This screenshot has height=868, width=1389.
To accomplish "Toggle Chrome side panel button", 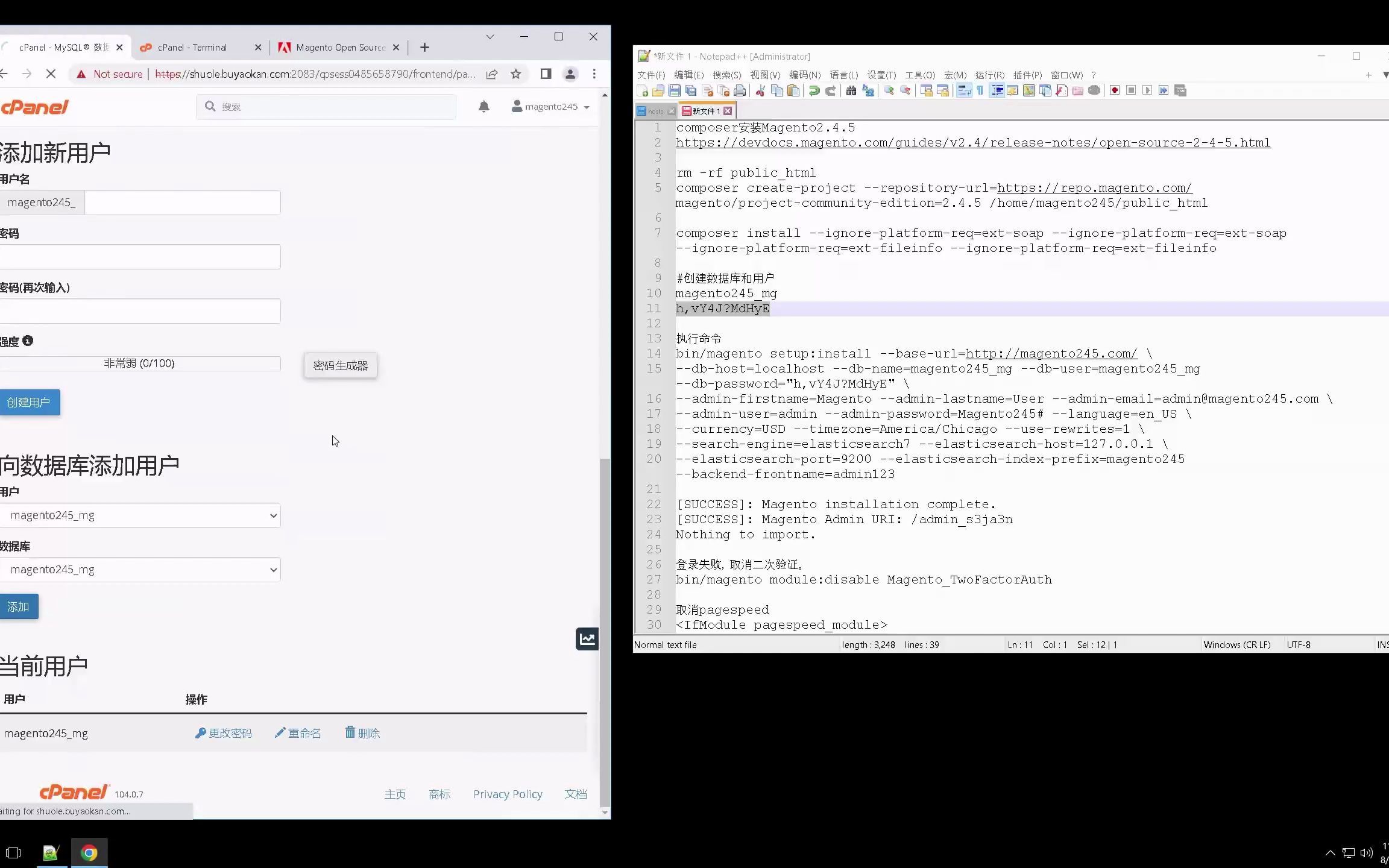I will [546, 74].
